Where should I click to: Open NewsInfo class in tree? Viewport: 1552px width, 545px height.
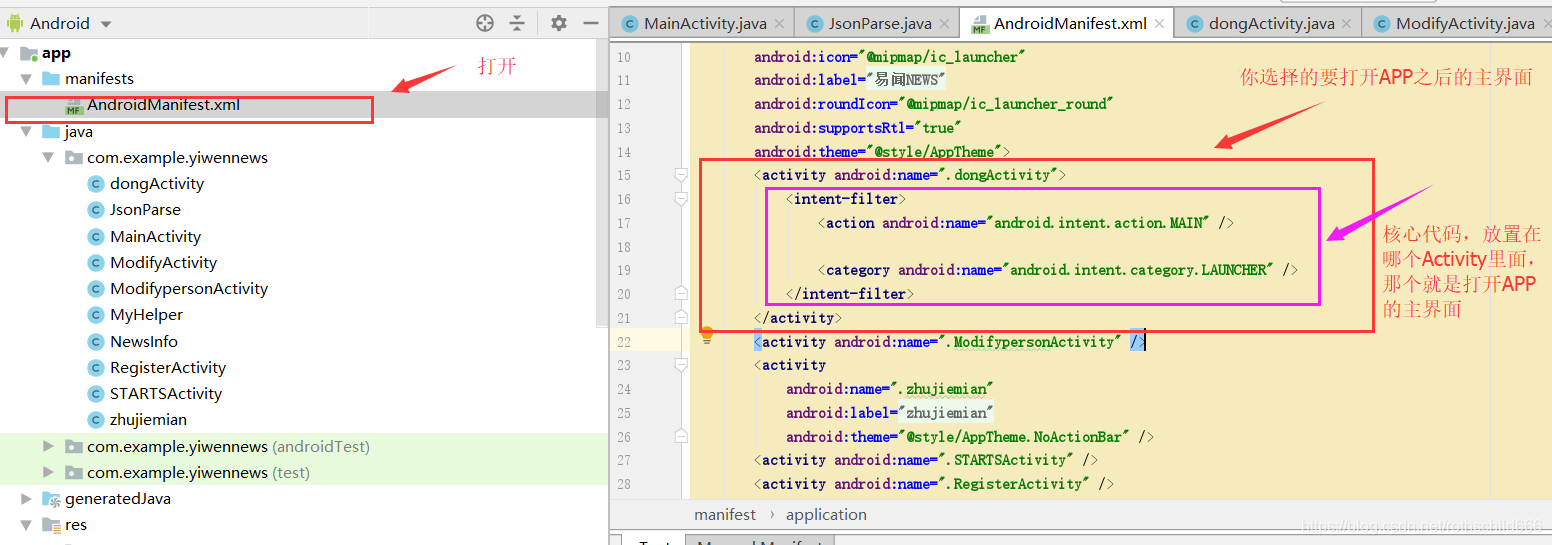point(144,342)
